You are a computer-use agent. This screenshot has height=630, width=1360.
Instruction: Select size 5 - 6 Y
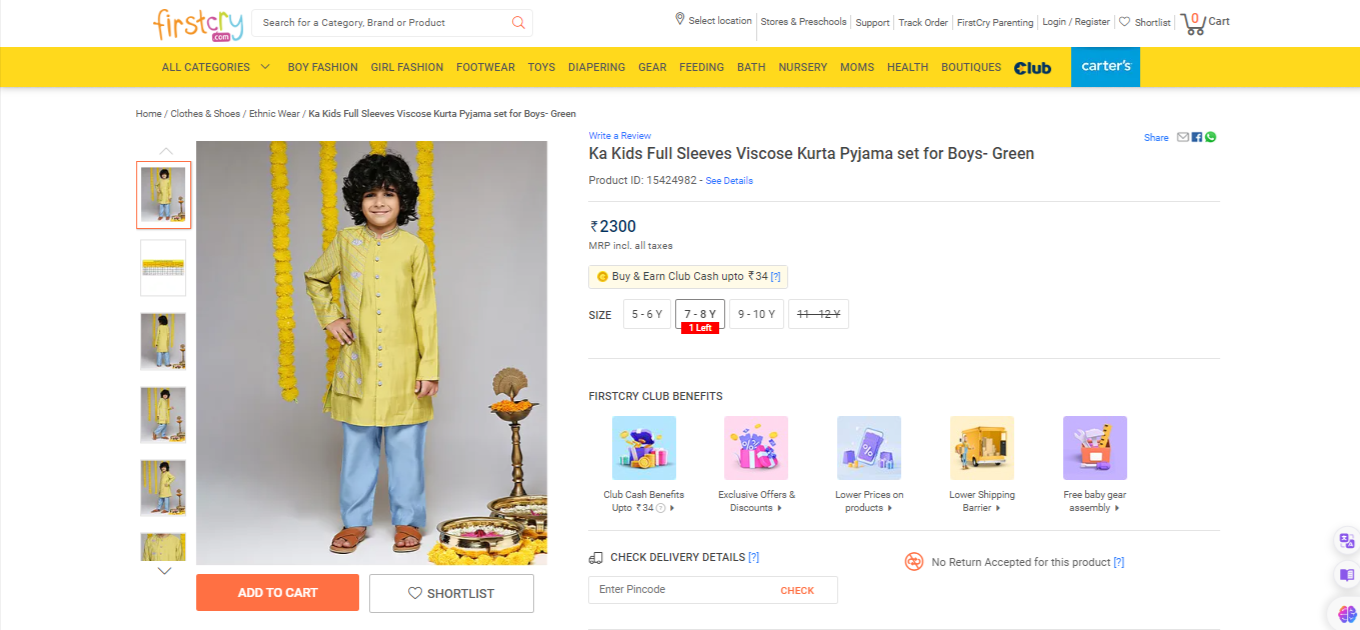[x=647, y=314]
